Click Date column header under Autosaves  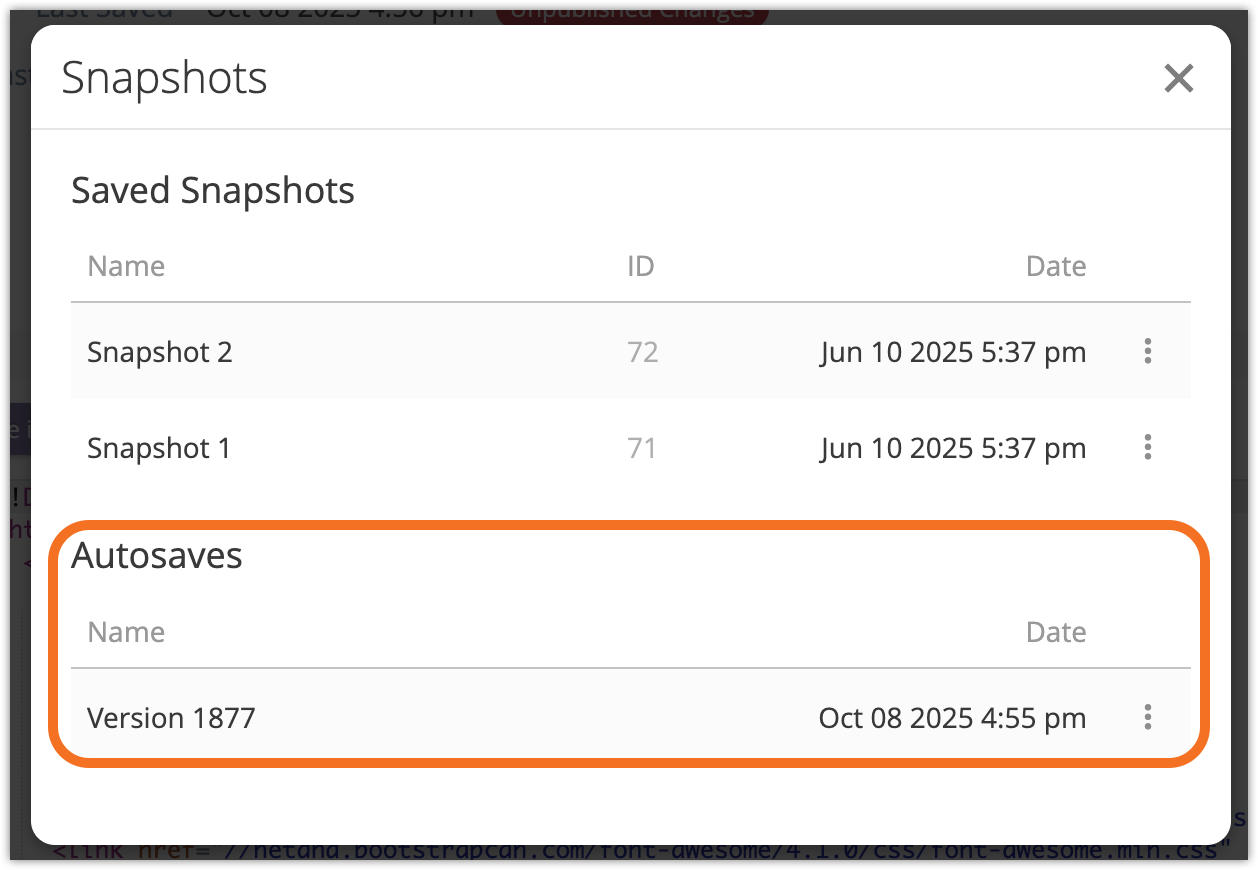[1056, 632]
